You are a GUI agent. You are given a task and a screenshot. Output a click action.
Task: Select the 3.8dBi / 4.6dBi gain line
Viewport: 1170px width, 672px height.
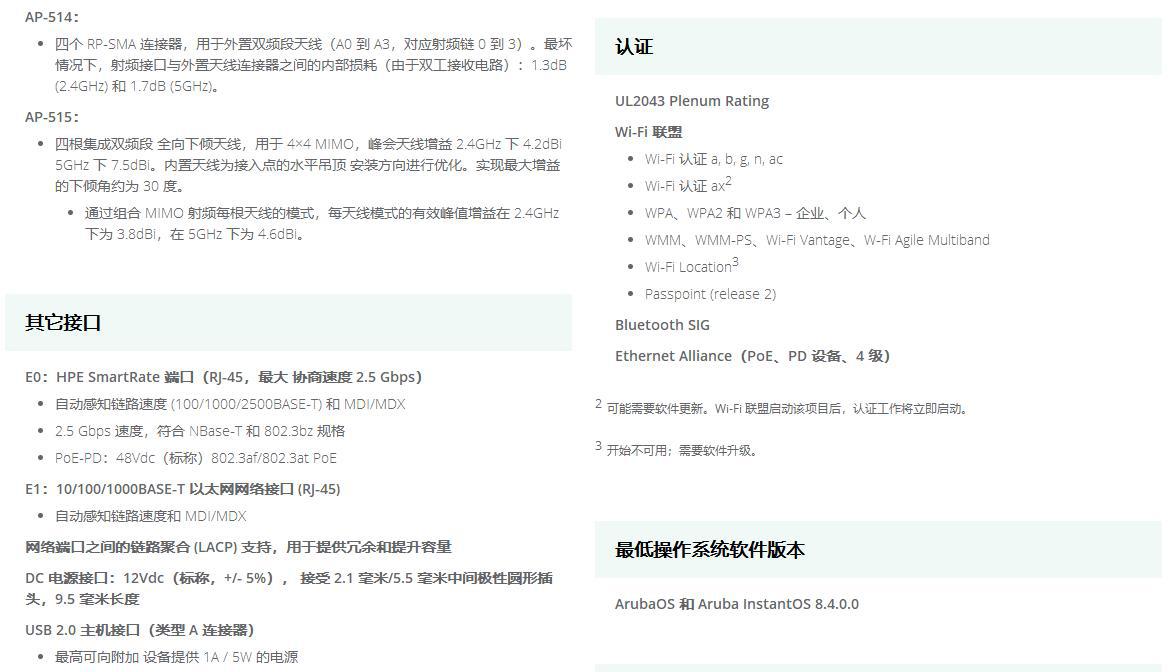pyautogui.click(x=194, y=234)
